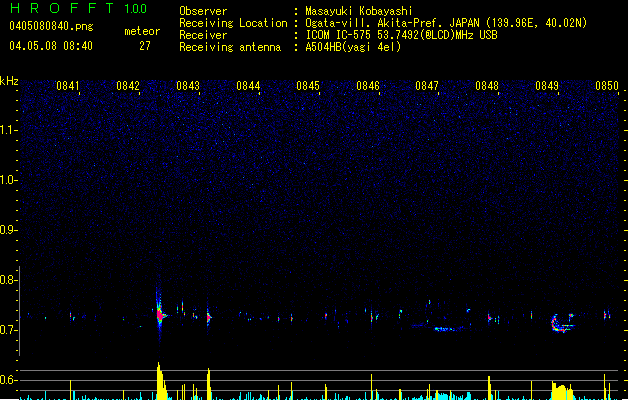Select the file name 0405080840.png
The height and width of the screenshot is (400, 629).
(51, 26)
